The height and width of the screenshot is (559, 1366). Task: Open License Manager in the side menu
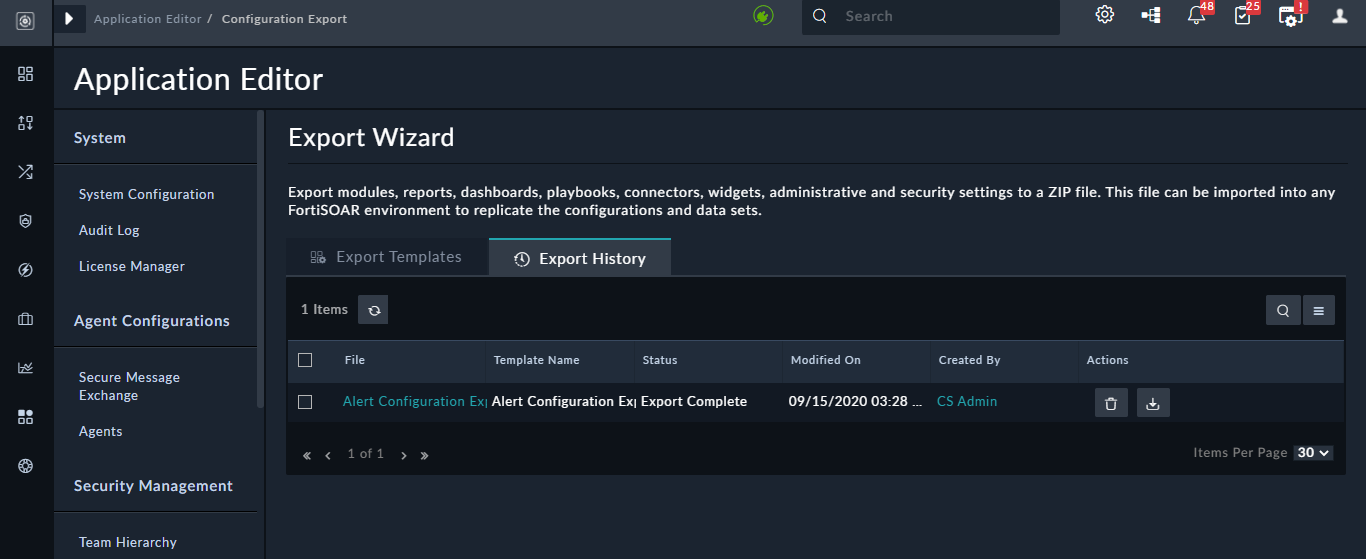pyautogui.click(x=132, y=266)
